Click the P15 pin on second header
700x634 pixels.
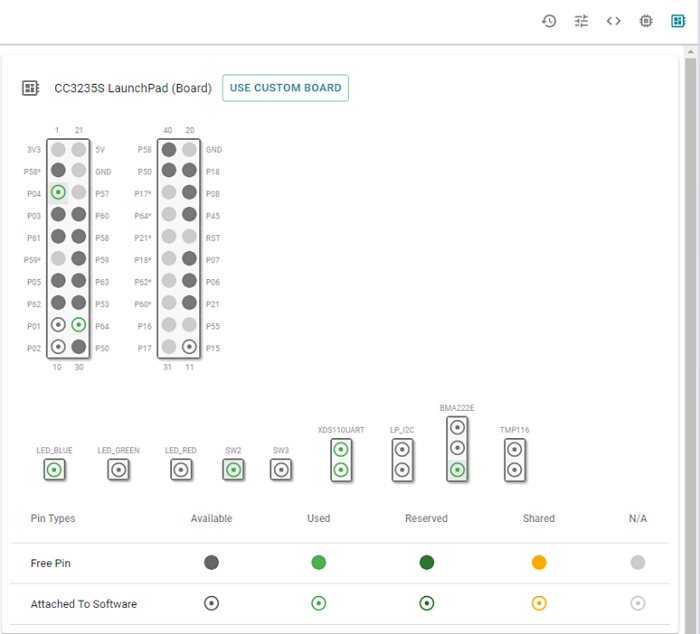pos(189,347)
